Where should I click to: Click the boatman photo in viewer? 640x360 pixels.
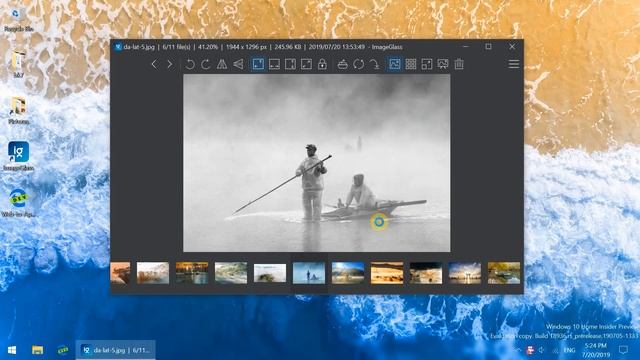point(317,163)
